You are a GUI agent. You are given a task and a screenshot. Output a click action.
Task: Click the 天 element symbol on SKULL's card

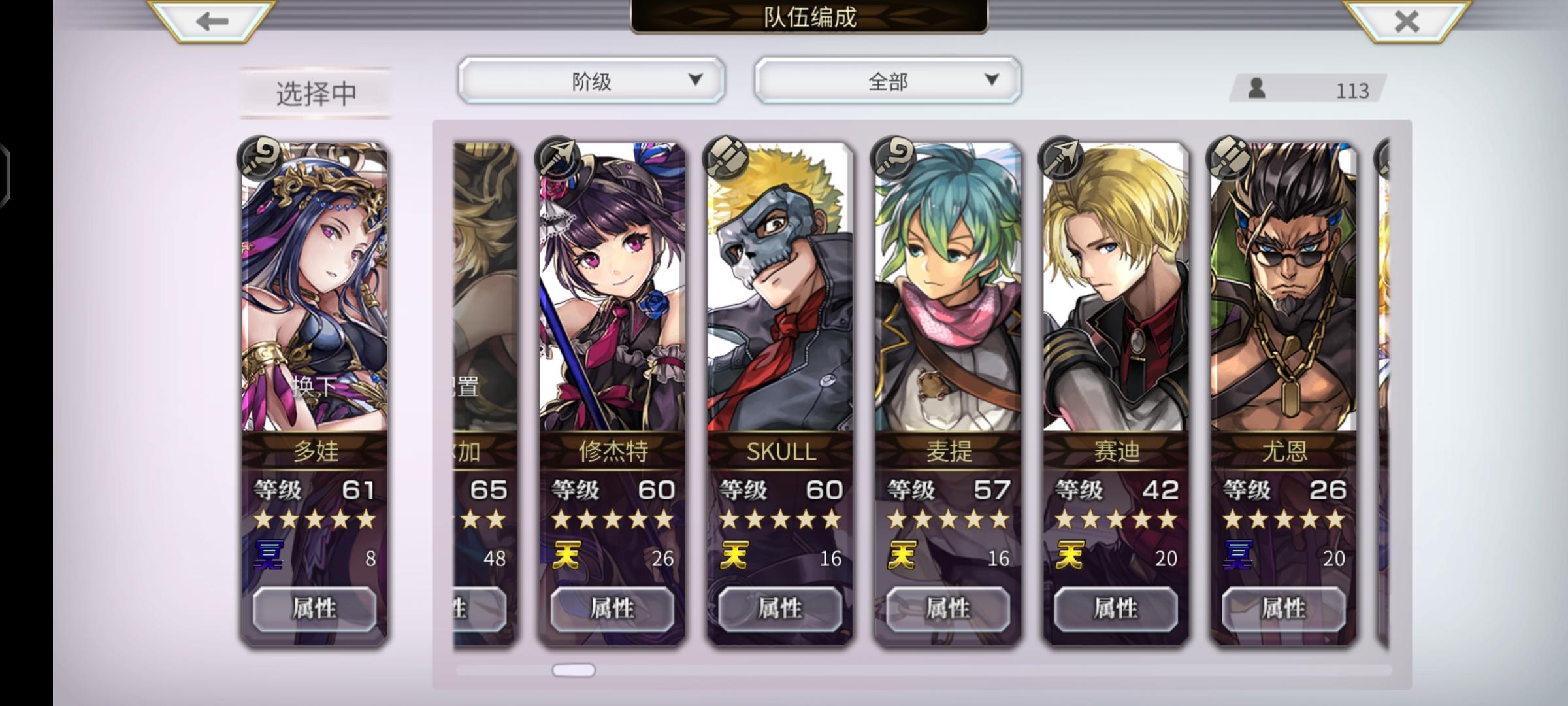tap(734, 556)
